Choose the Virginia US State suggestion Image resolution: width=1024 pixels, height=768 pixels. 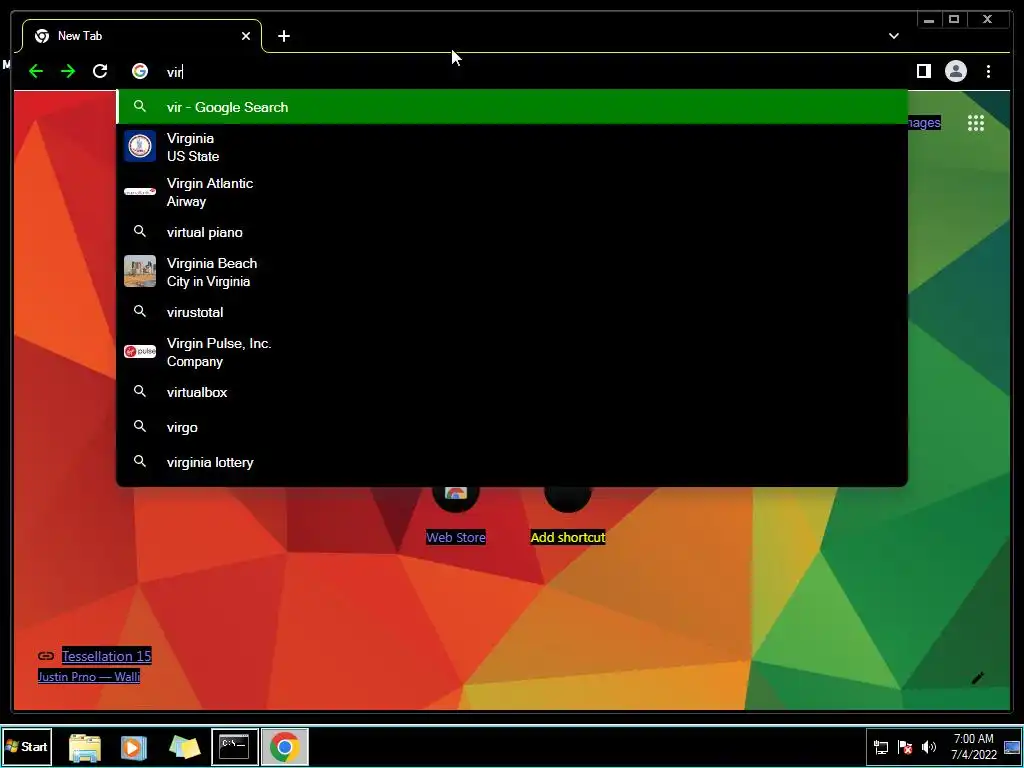512,147
